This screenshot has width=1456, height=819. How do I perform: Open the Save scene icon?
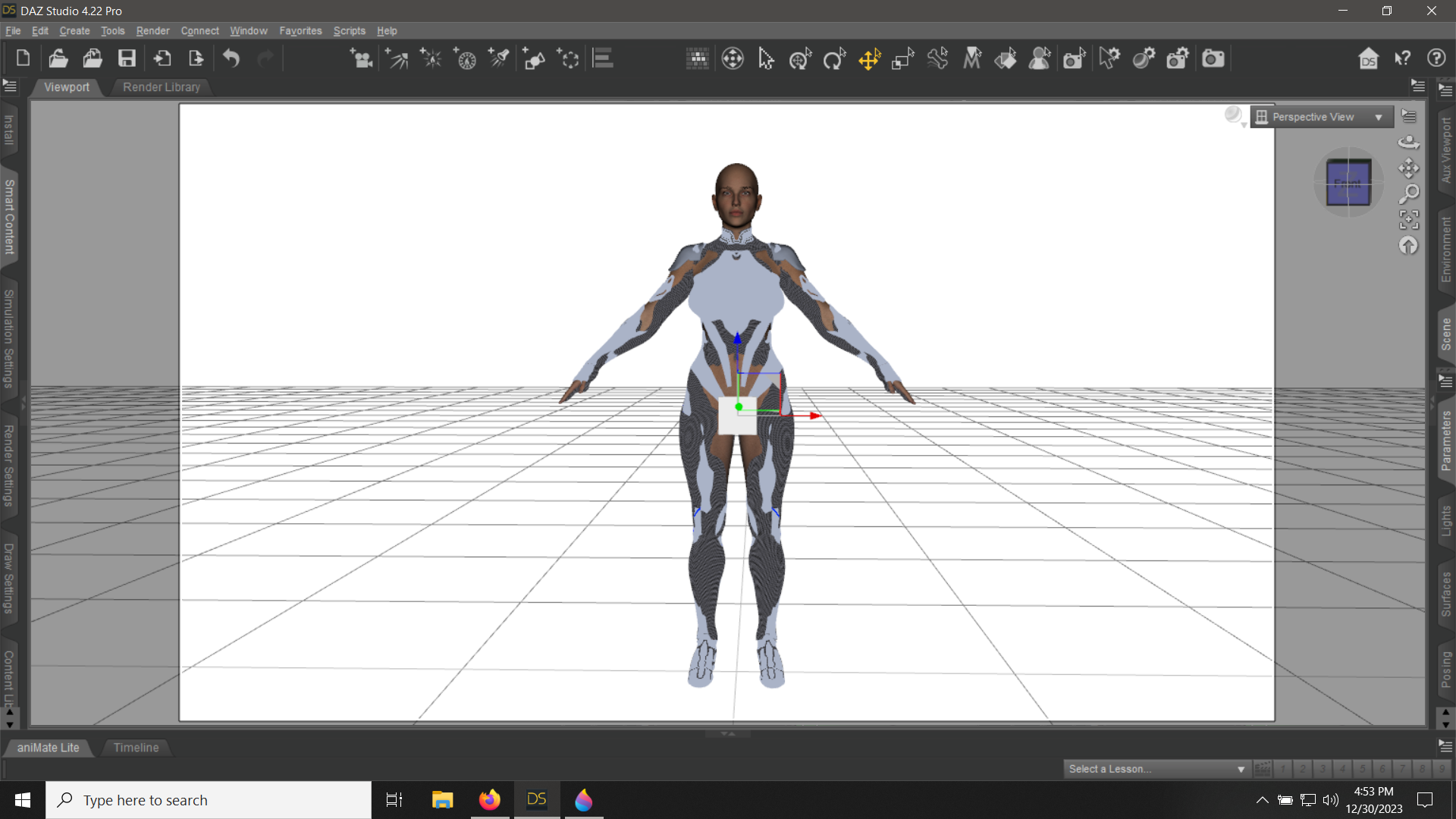[127, 58]
